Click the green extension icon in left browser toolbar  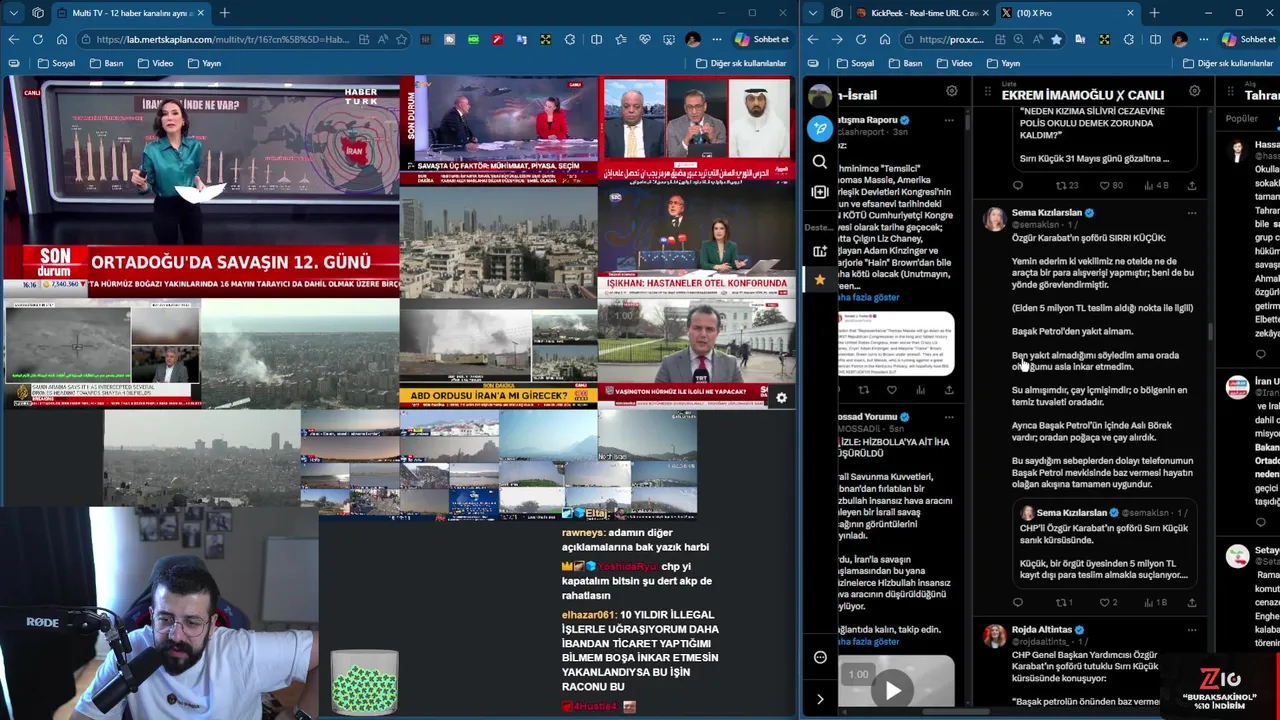473,39
